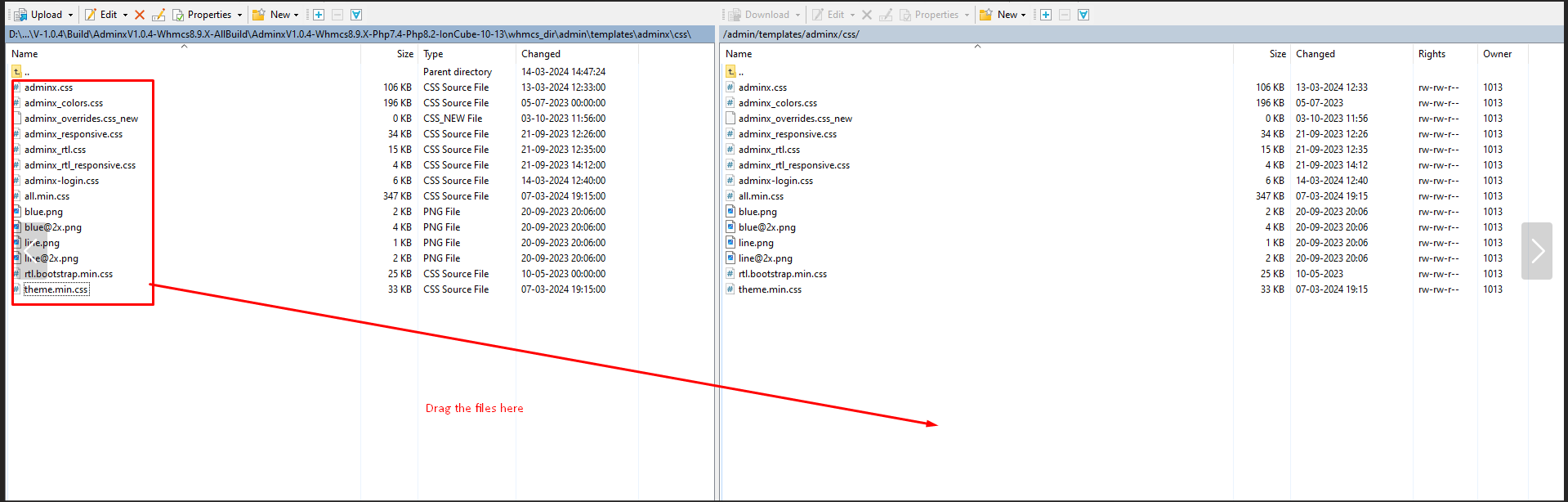Viewport: 1568px width, 502px height.
Task: Sort local files by Size column header
Action: click(x=404, y=54)
